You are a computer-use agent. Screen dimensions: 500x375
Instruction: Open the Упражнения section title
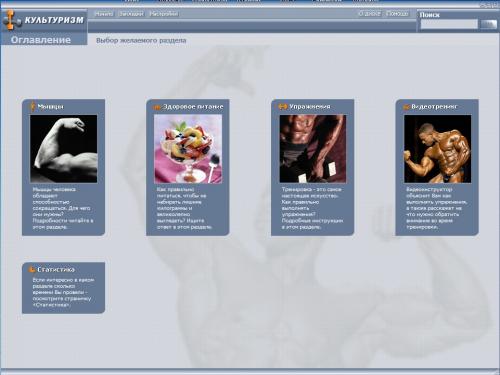pyautogui.click(x=310, y=107)
